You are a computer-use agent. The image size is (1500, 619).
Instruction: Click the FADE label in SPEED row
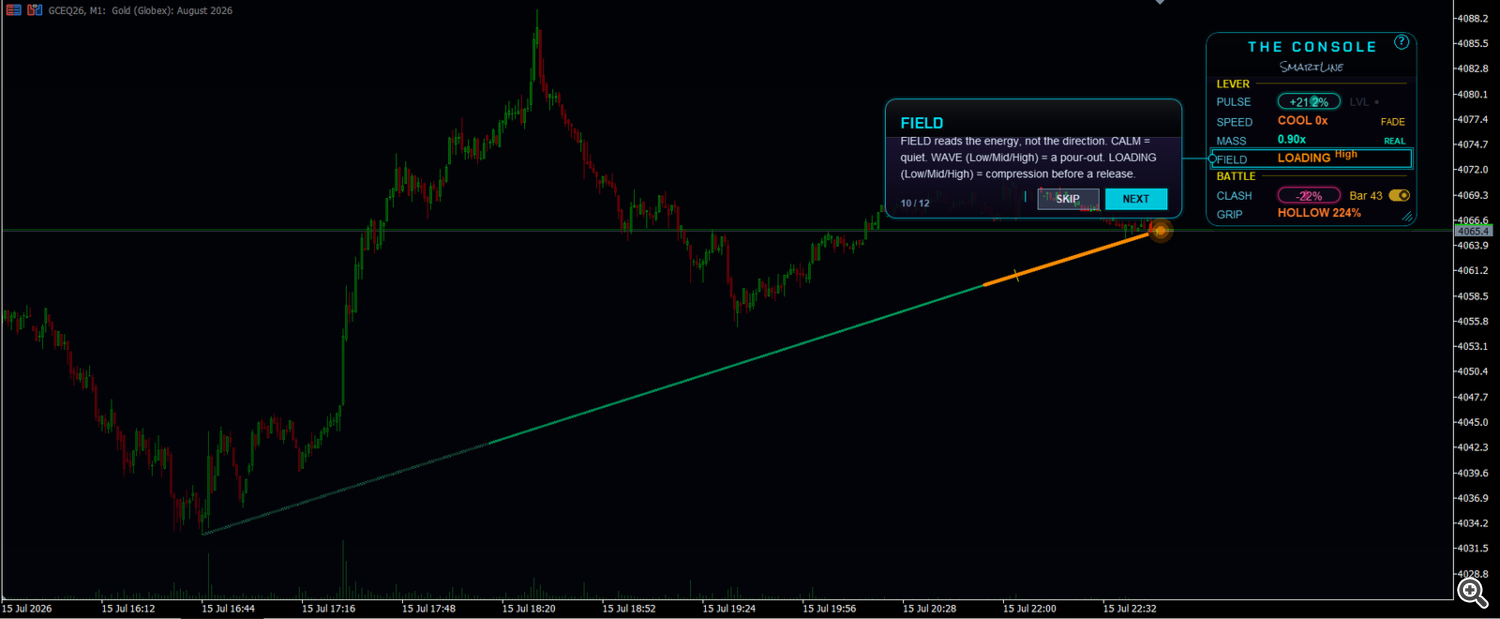coord(1393,122)
